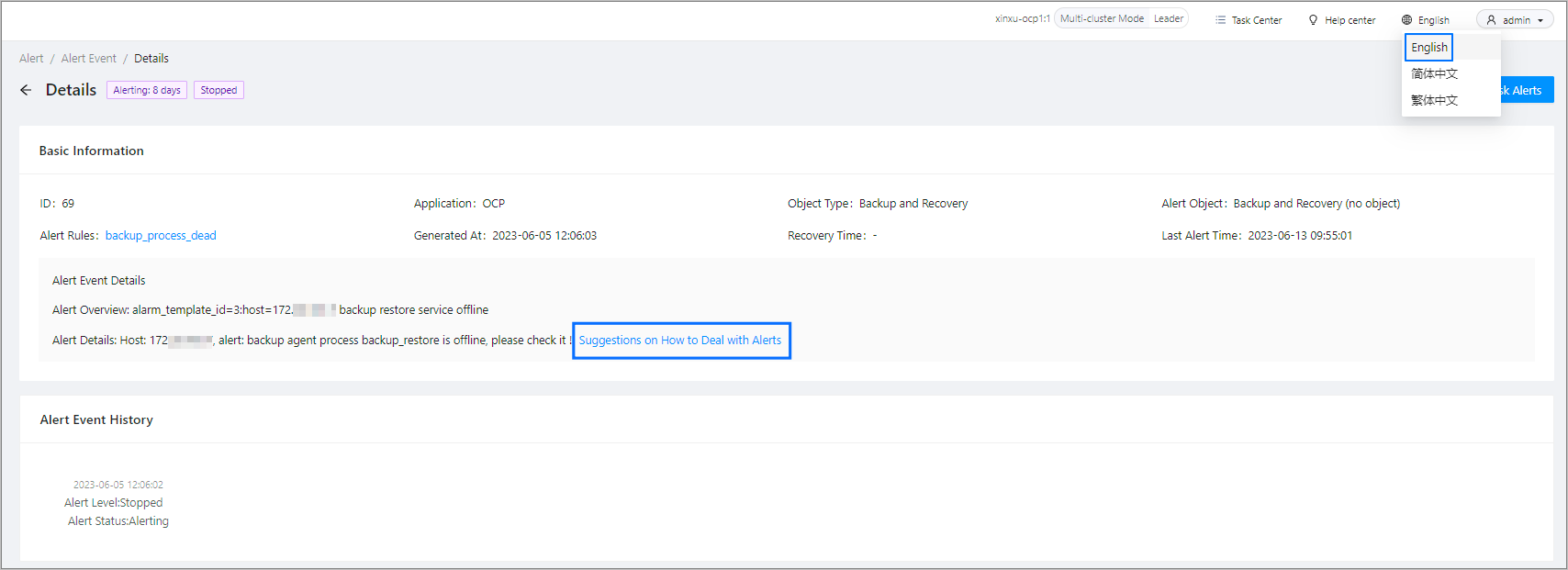Screen dimensions: 1568x570
Task: Expand the admin dropdown caret
Action: tap(1540, 20)
